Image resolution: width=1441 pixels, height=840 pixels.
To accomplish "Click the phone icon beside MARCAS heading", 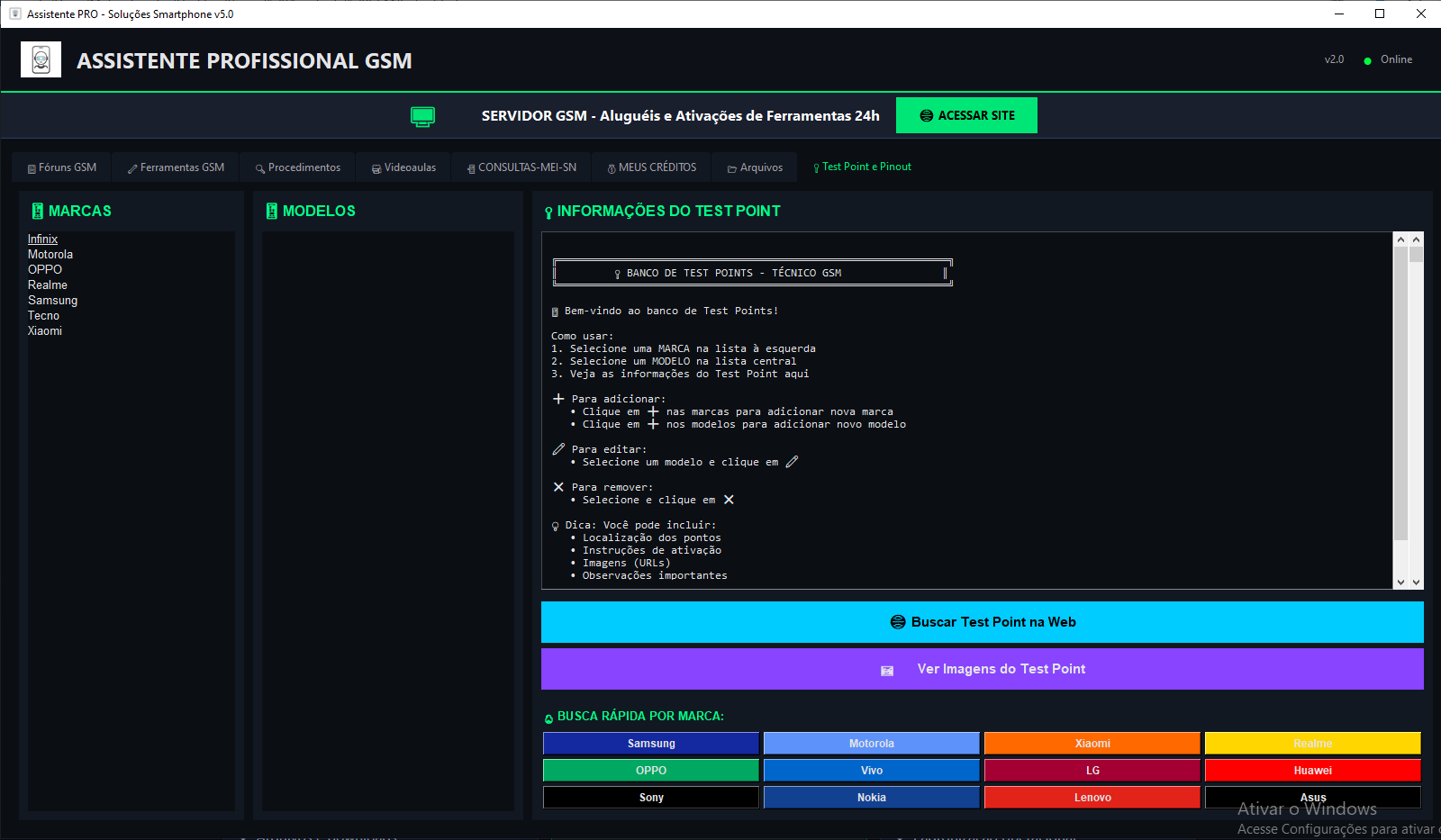I will point(37,211).
